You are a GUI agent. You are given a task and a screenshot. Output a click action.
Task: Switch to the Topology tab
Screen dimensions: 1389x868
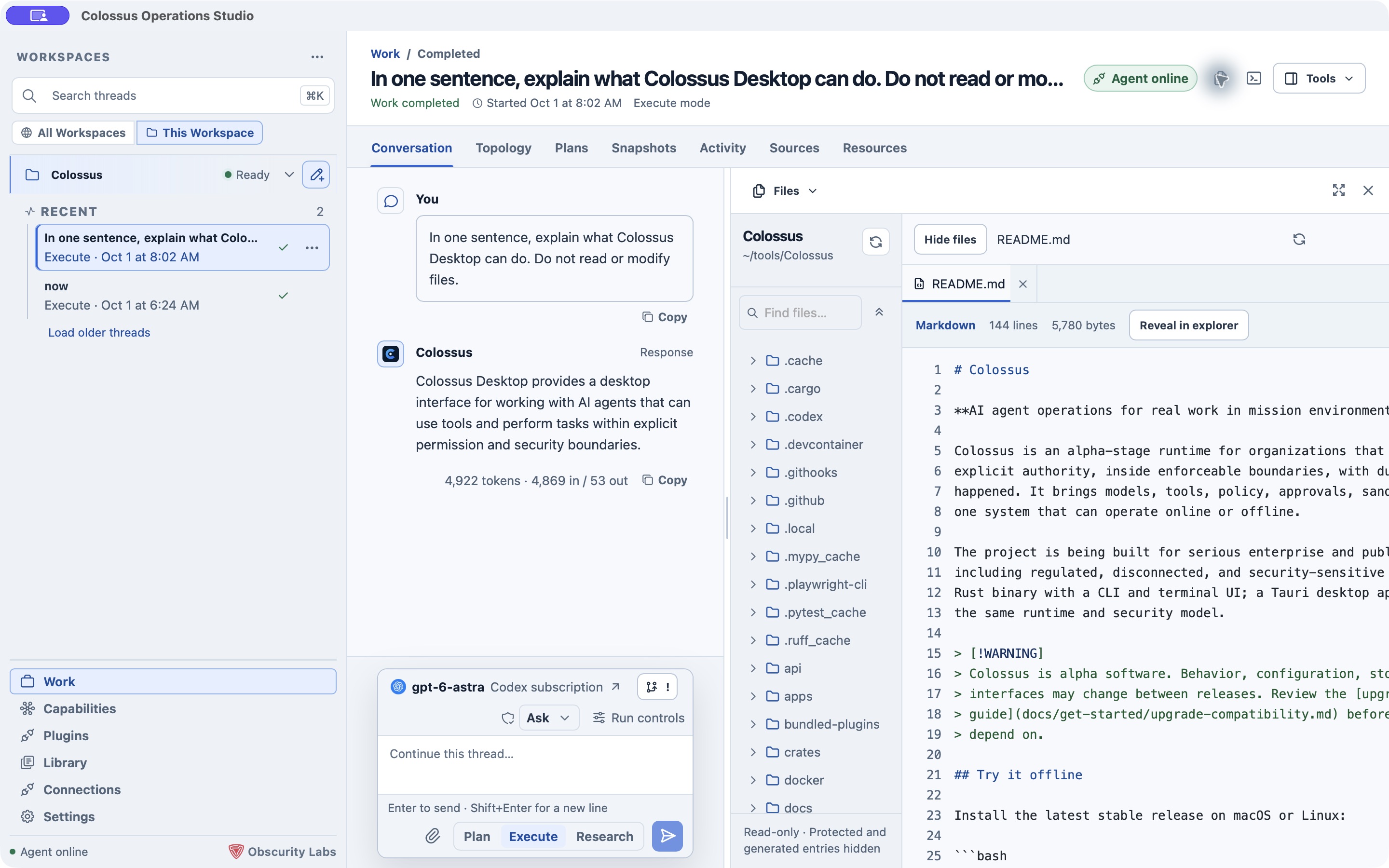504,148
